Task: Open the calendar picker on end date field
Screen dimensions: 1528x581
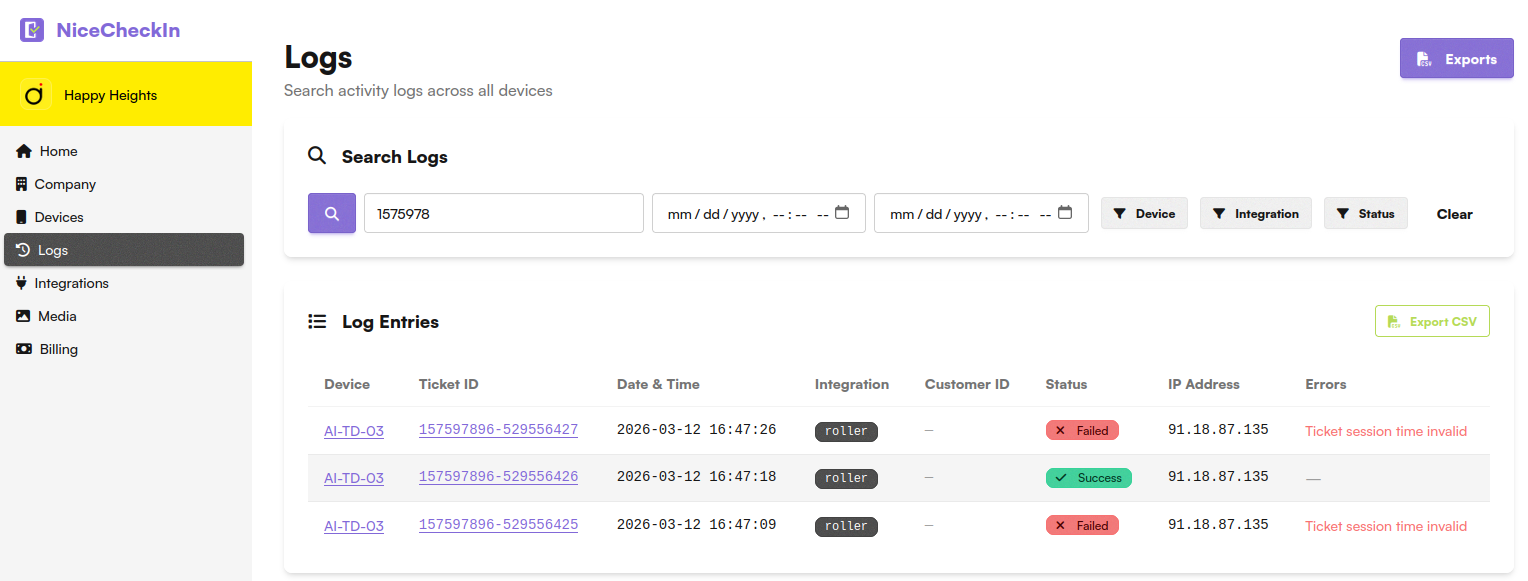Action: pyautogui.click(x=1065, y=213)
